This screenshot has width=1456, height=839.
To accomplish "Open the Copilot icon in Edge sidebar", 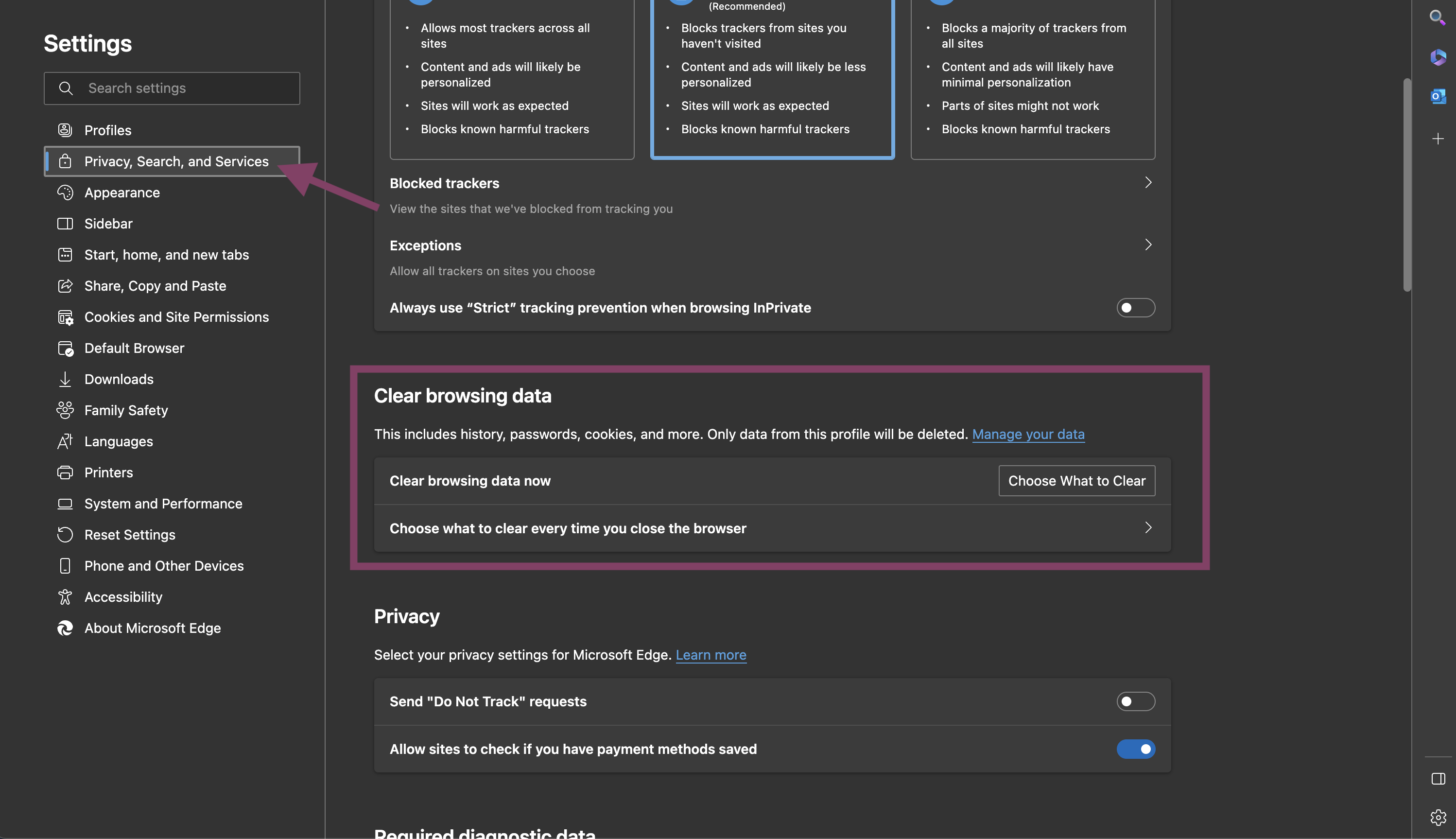I will click(1438, 57).
